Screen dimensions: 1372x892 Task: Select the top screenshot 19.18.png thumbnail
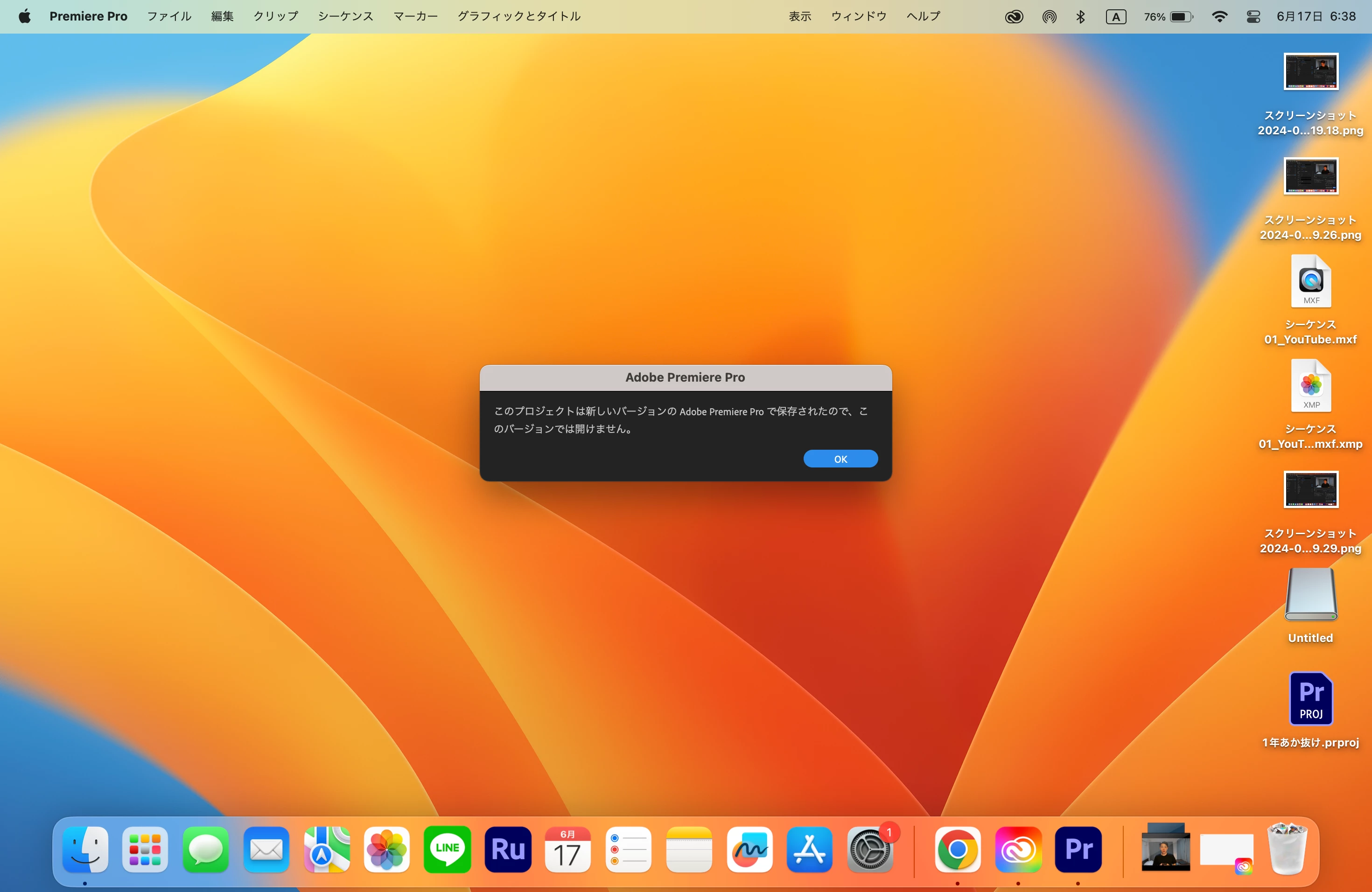click(x=1310, y=71)
